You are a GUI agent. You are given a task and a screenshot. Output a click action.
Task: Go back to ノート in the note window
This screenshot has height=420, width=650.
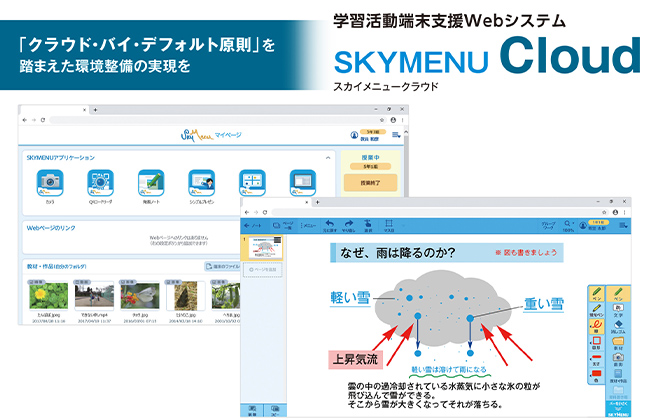click(253, 226)
